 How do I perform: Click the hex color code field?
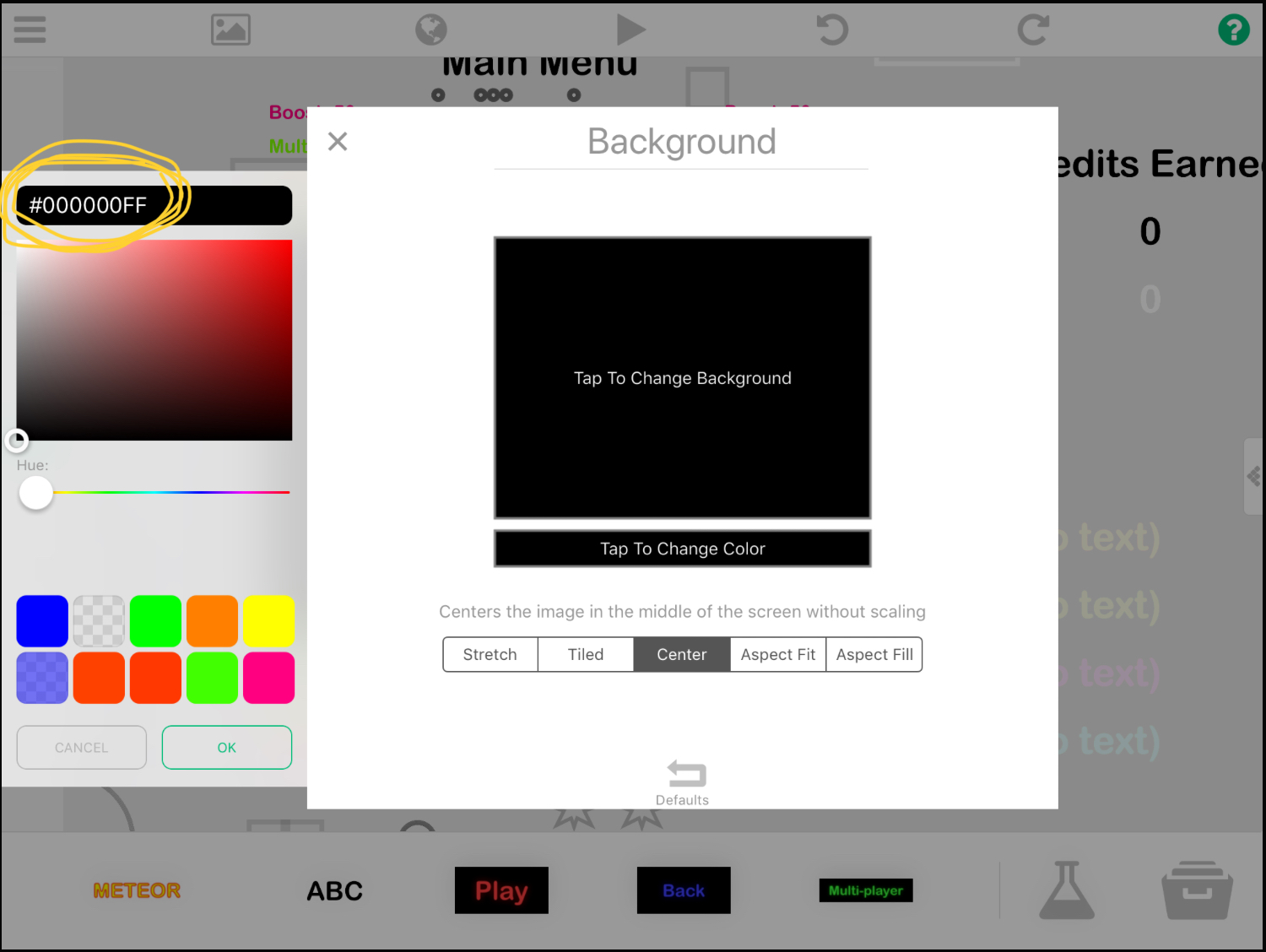154,205
